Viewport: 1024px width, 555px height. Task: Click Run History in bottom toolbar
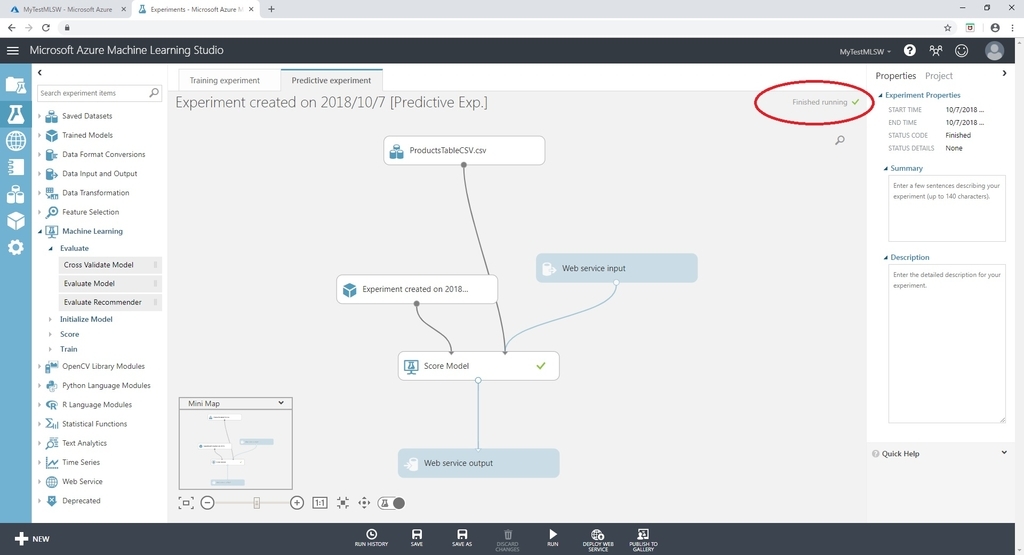[x=371, y=538]
